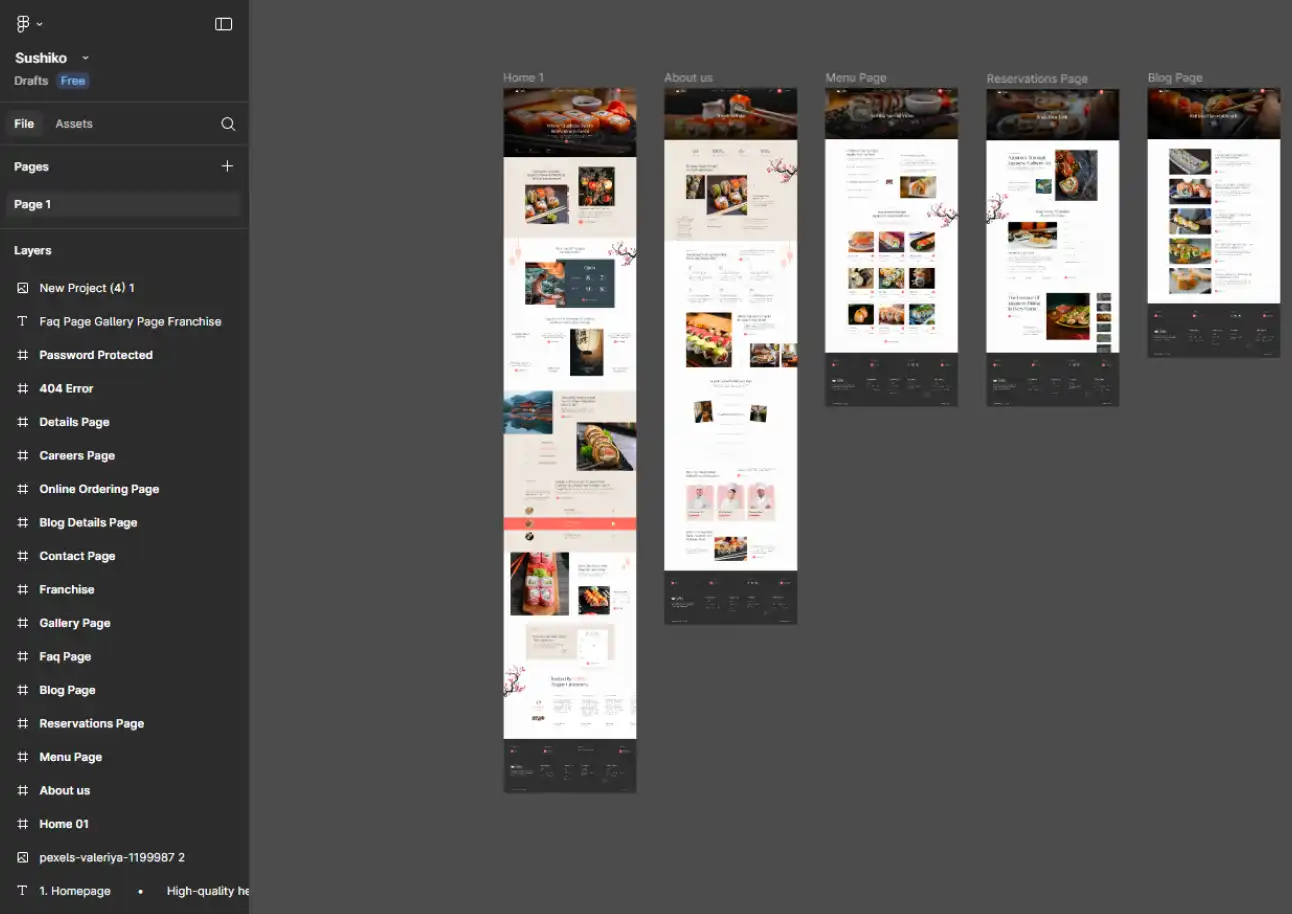Toggle the sidebar collapse icon

[224, 24]
